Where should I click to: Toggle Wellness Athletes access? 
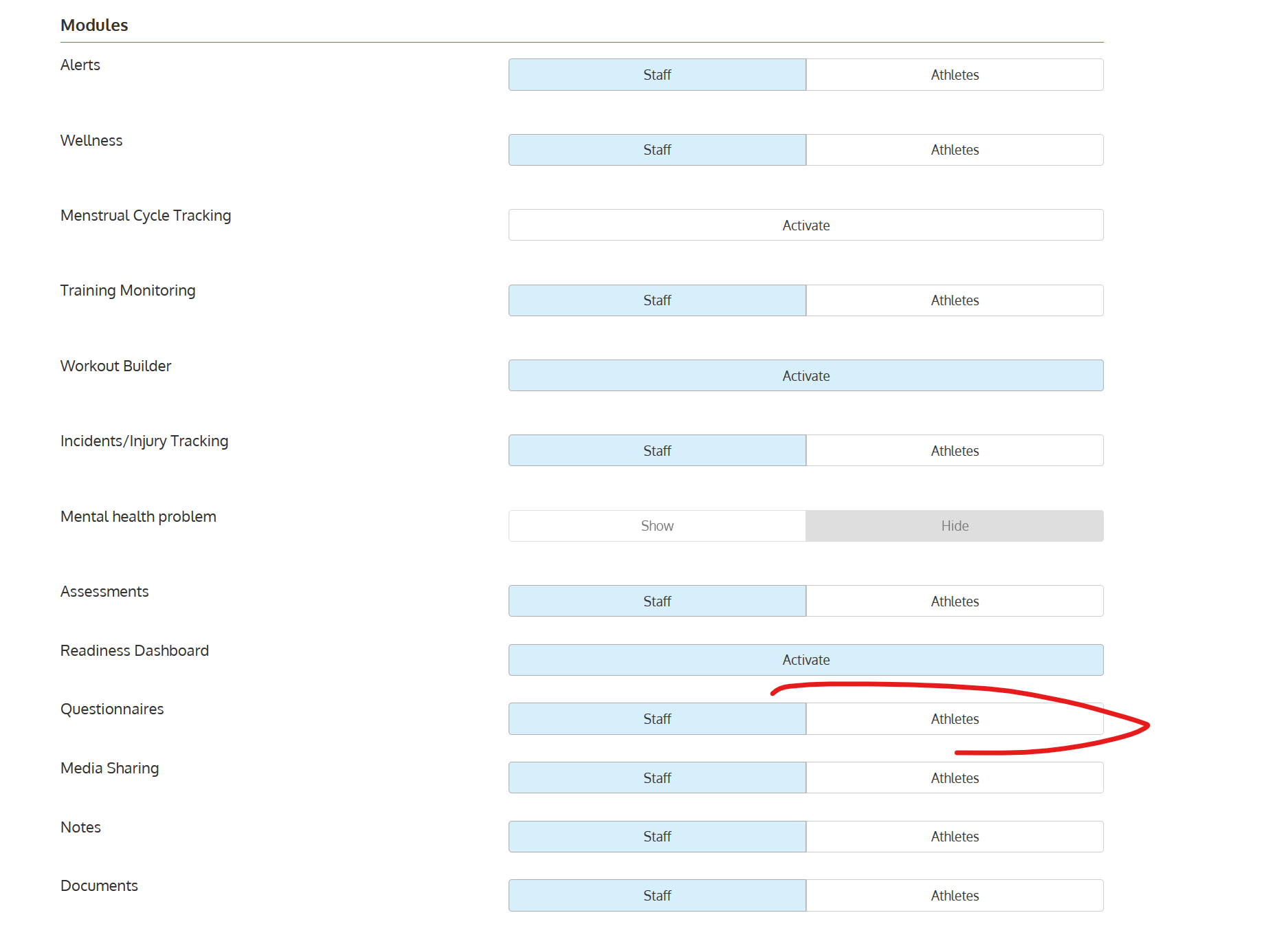click(955, 150)
